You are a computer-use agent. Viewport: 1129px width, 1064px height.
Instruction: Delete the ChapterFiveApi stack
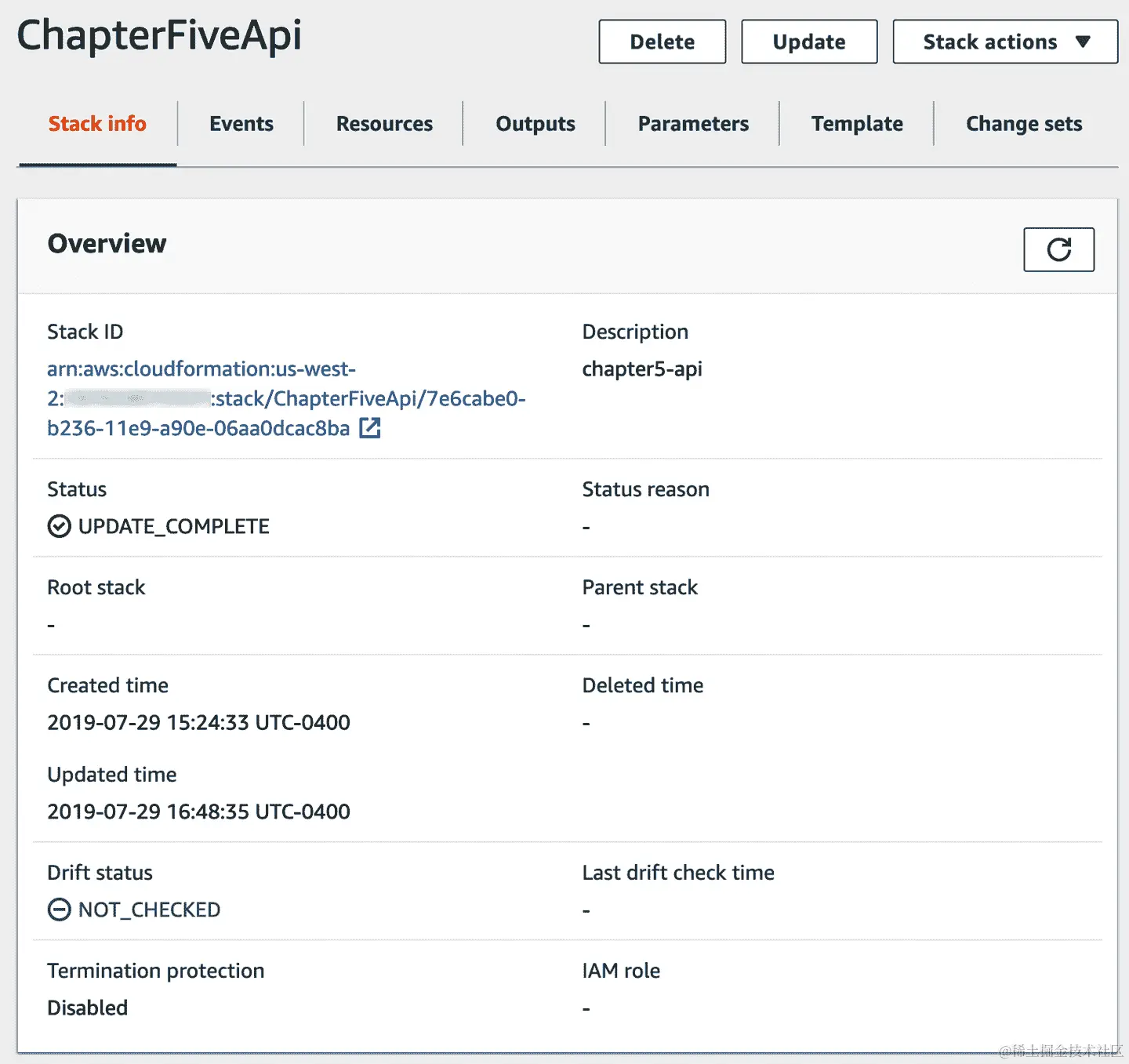663,42
